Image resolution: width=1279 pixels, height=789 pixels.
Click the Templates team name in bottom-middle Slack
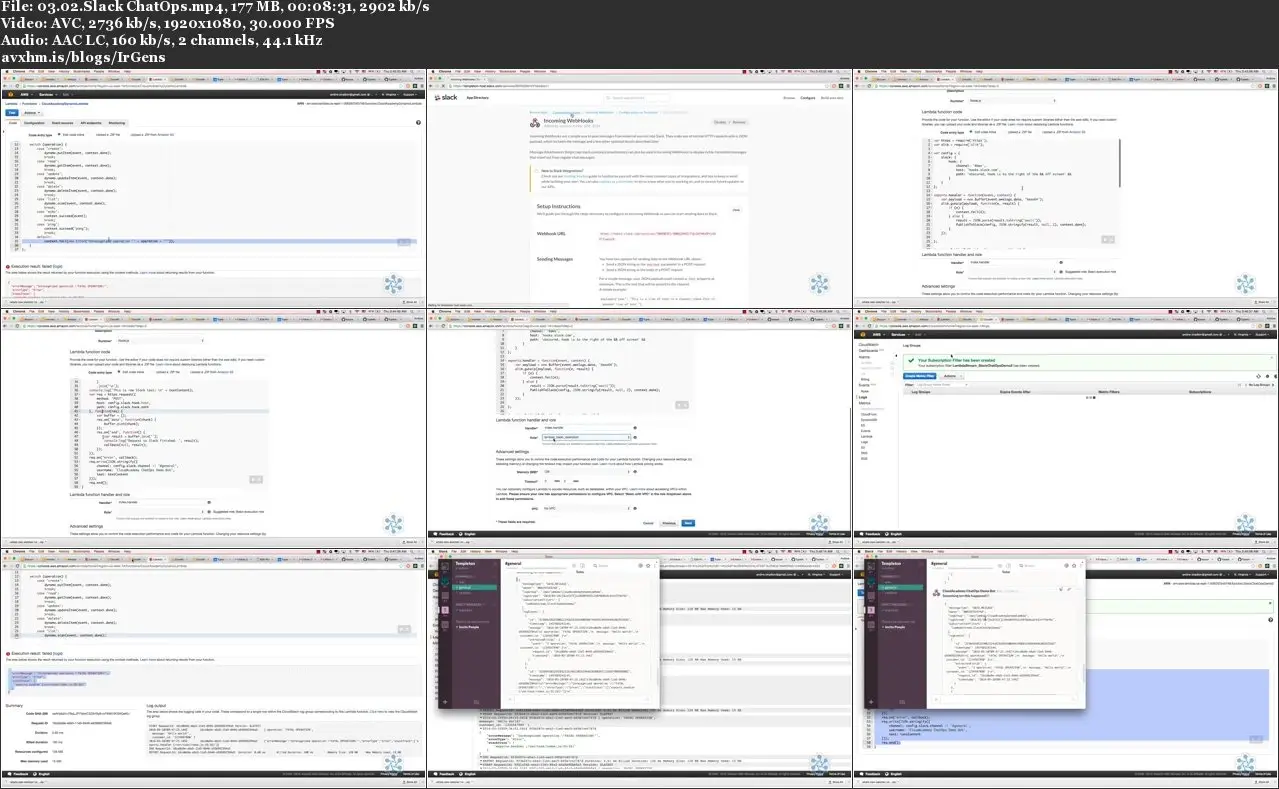(465, 563)
